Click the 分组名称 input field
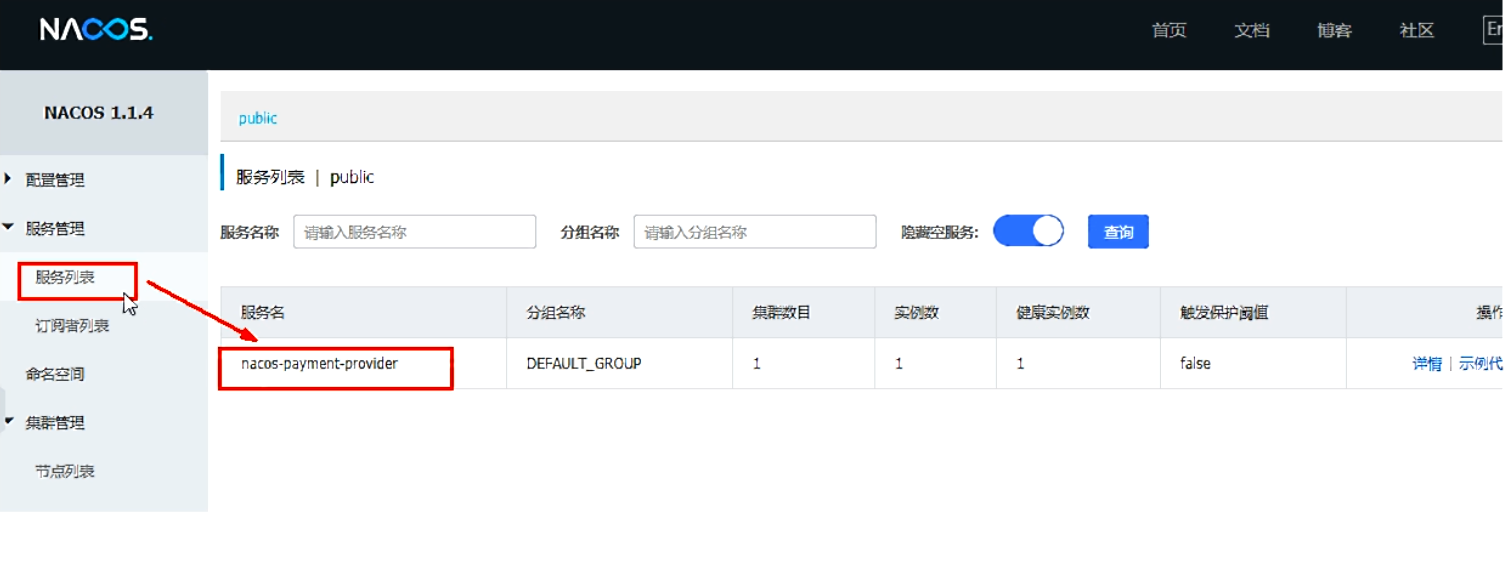Image resolution: width=1504 pixels, height=576 pixels. click(x=754, y=231)
